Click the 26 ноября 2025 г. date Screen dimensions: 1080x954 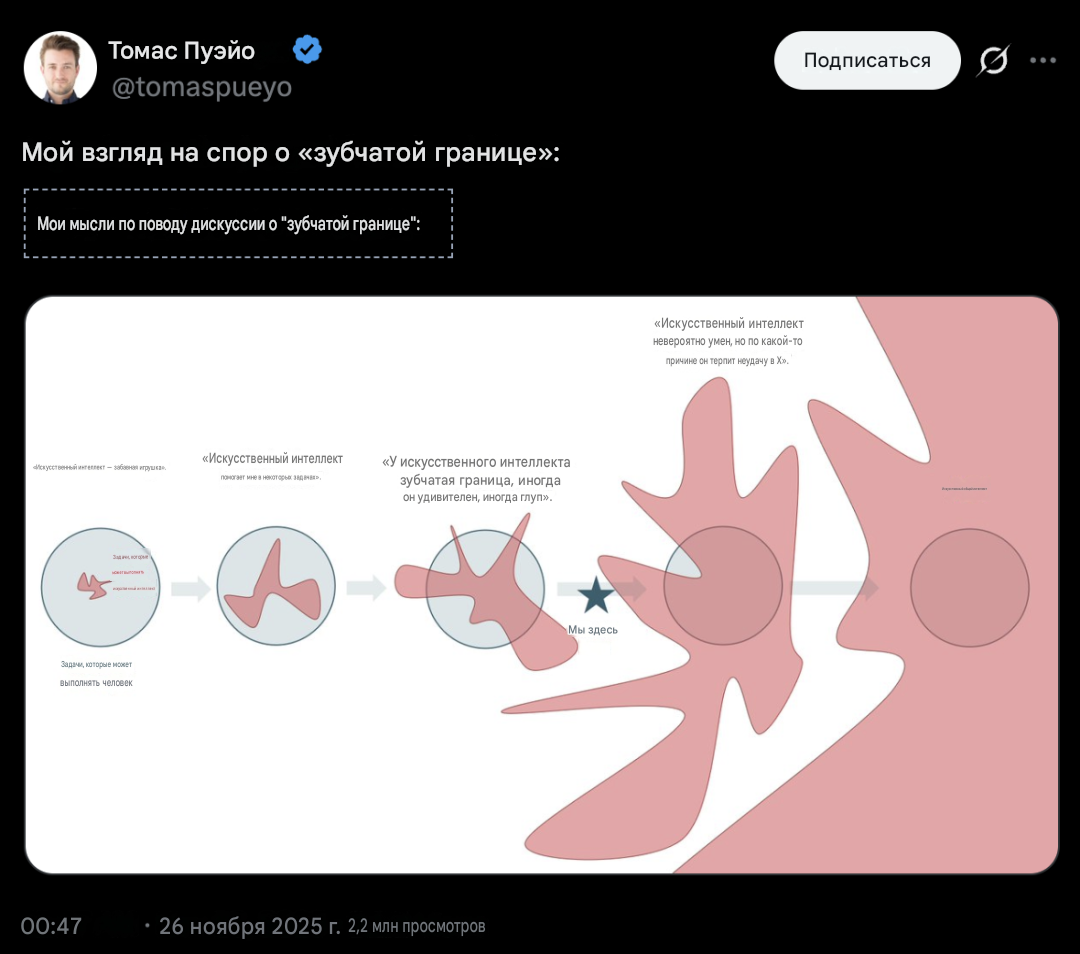point(249,926)
